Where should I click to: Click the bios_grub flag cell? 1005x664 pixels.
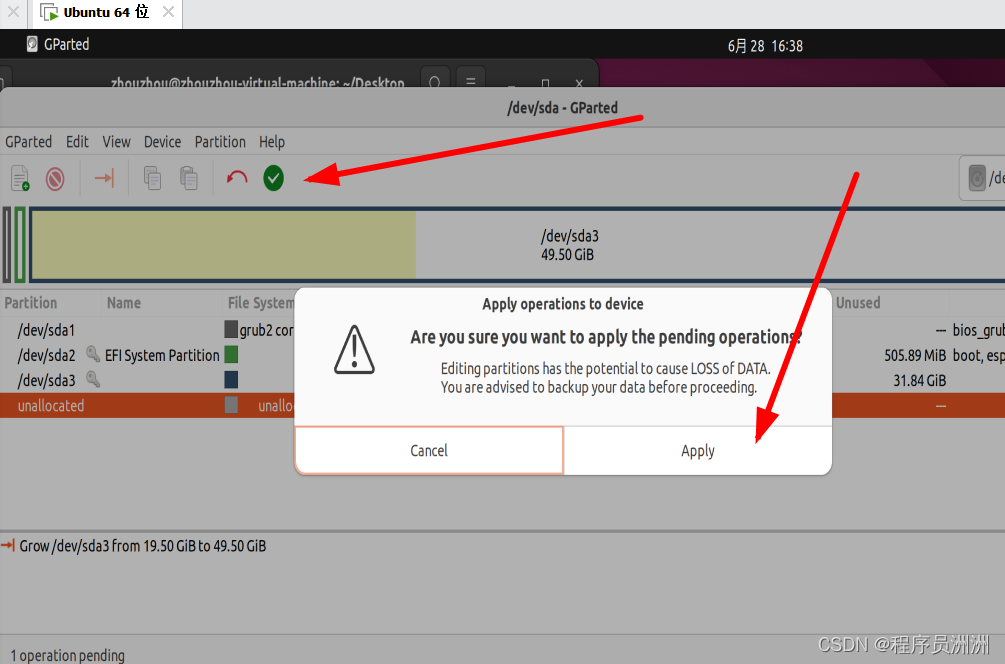click(x=979, y=330)
